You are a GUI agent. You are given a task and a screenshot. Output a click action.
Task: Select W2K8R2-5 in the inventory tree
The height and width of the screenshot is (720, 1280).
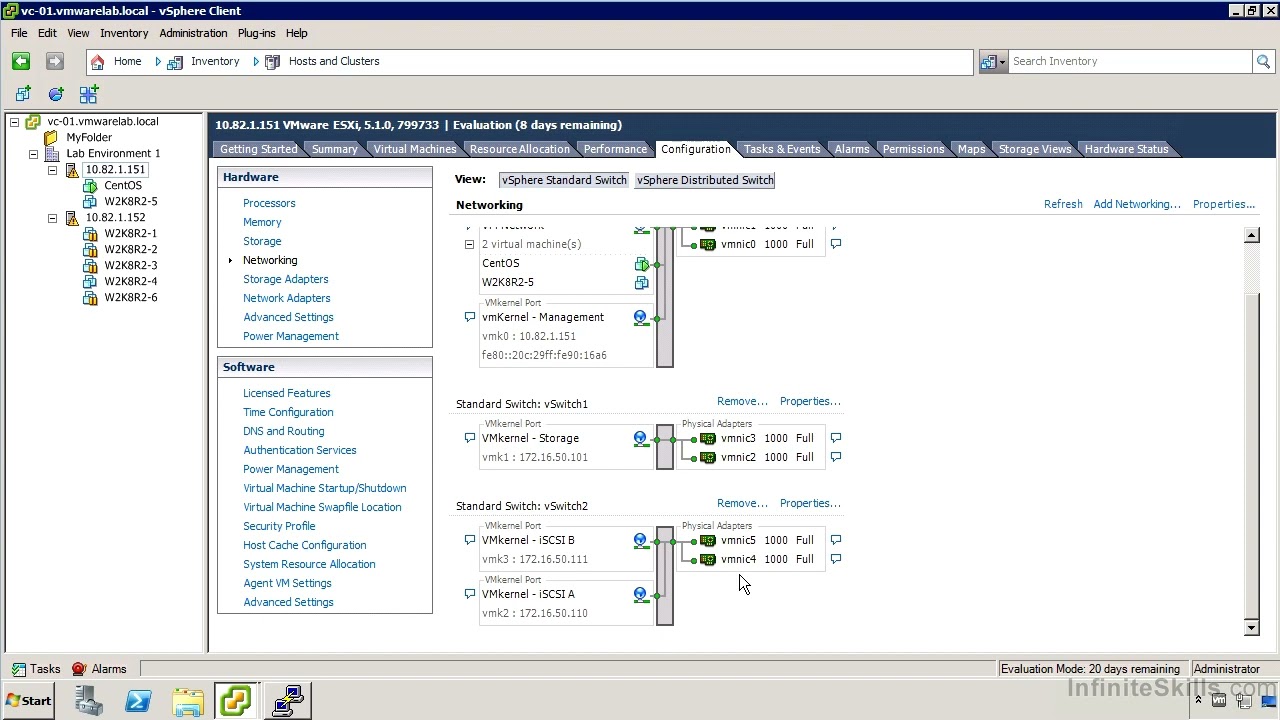(131, 202)
